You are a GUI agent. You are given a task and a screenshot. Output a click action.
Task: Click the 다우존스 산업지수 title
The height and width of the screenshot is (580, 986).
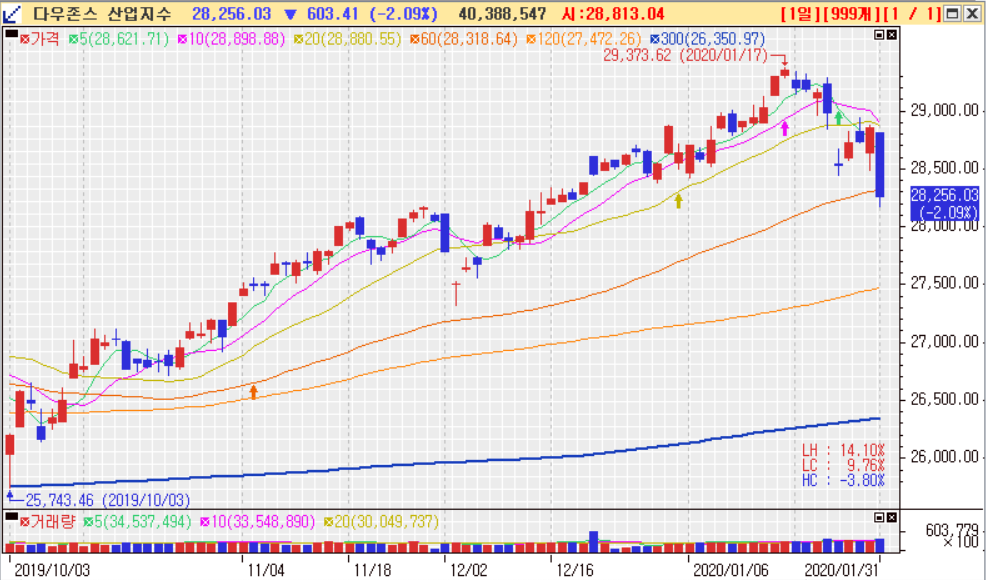coord(102,14)
